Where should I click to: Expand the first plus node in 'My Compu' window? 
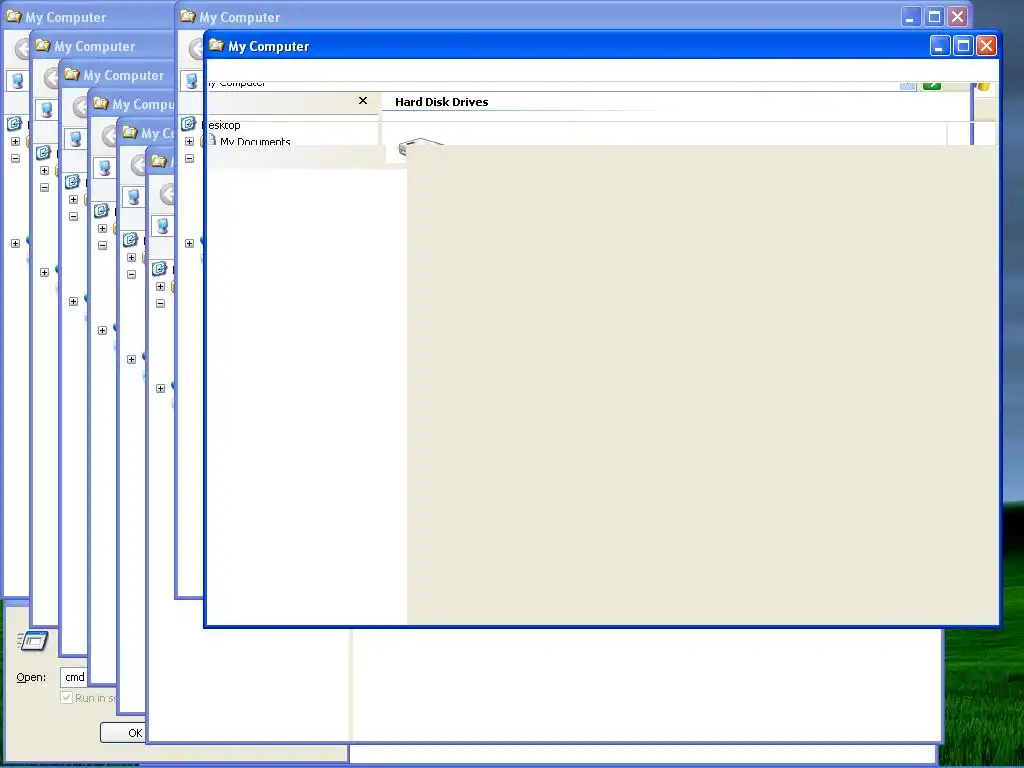[x=103, y=229]
